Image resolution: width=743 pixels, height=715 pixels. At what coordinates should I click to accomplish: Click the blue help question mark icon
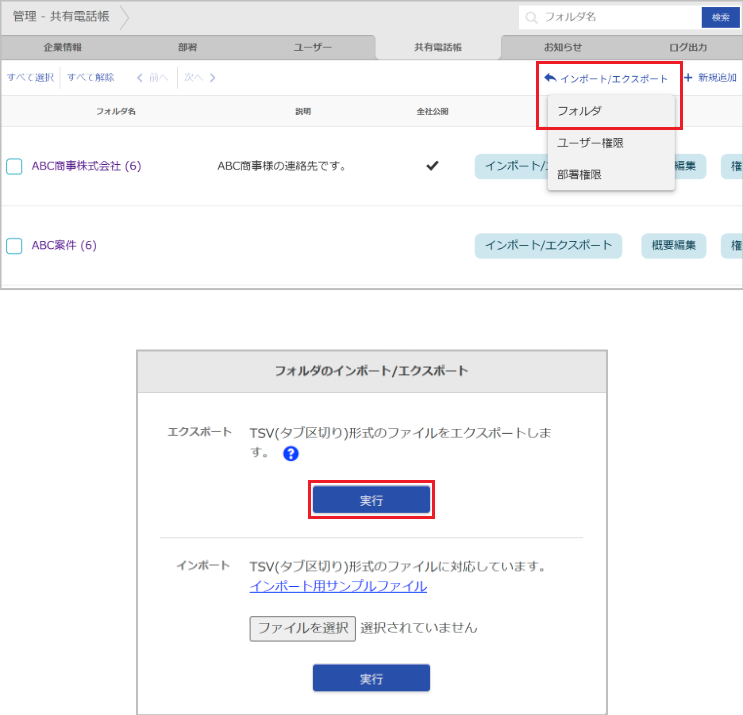[x=291, y=454]
